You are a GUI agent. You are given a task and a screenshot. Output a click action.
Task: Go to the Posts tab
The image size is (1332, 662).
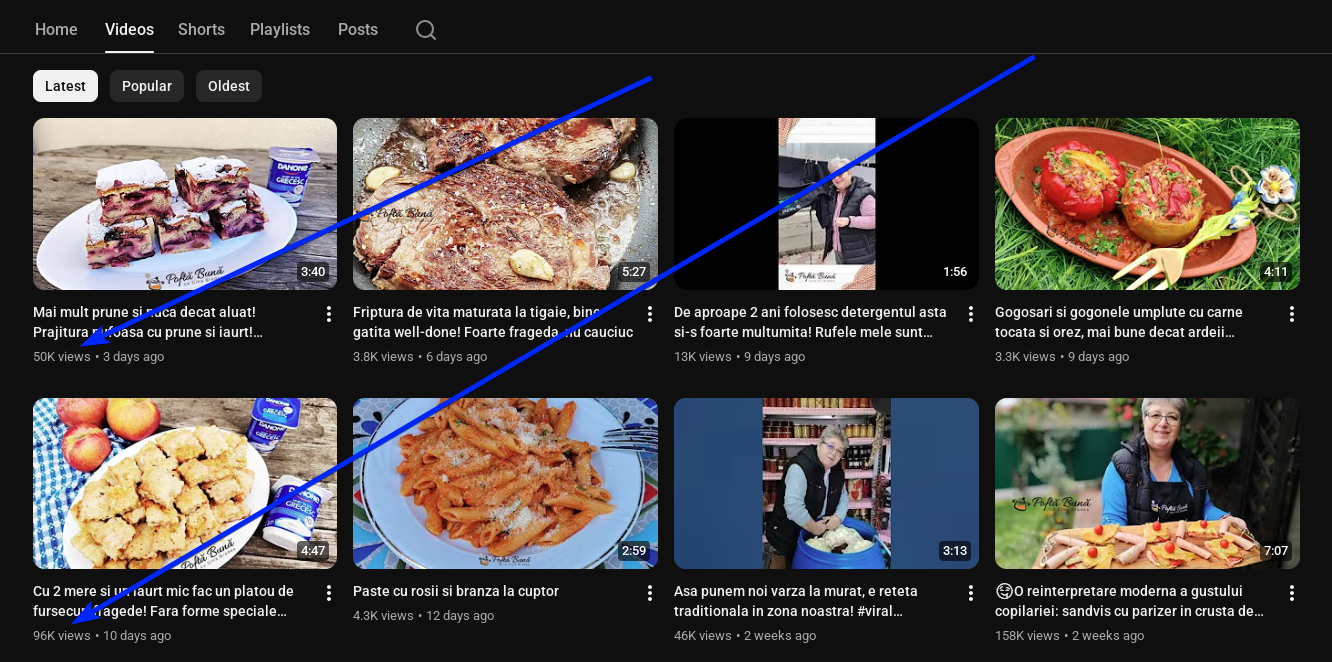pos(358,29)
